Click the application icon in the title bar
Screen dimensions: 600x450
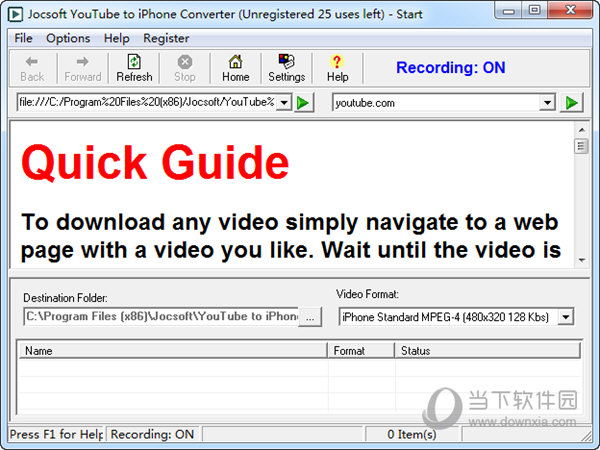(x=16, y=15)
